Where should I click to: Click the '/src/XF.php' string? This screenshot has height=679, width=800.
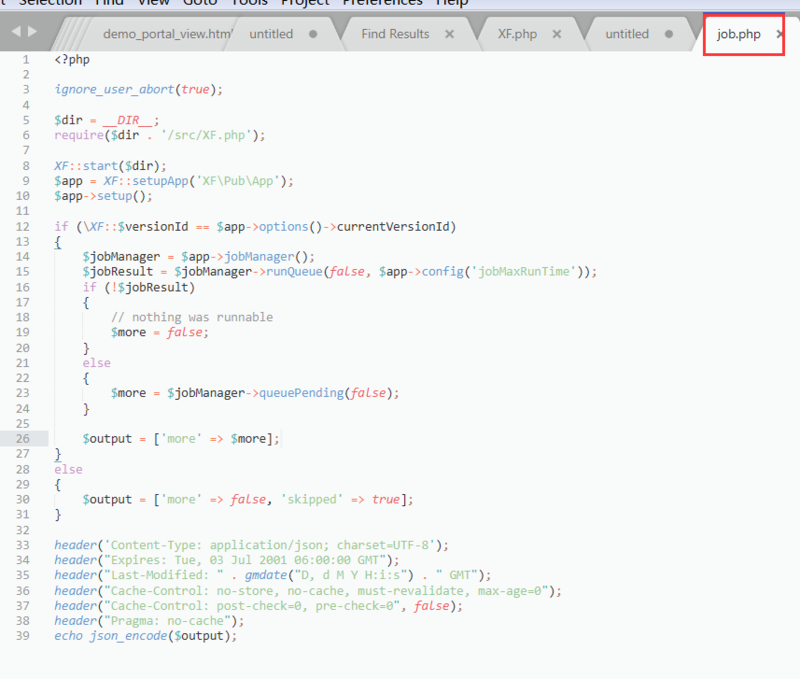[206, 135]
